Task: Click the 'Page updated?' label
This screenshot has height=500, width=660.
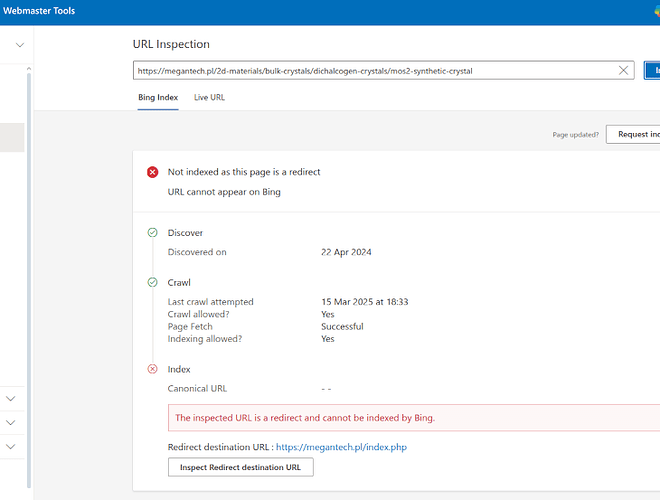Action: click(575, 135)
